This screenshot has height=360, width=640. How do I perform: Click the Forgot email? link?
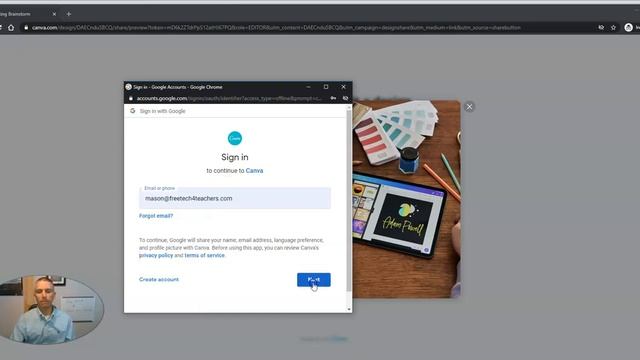point(156,216)
